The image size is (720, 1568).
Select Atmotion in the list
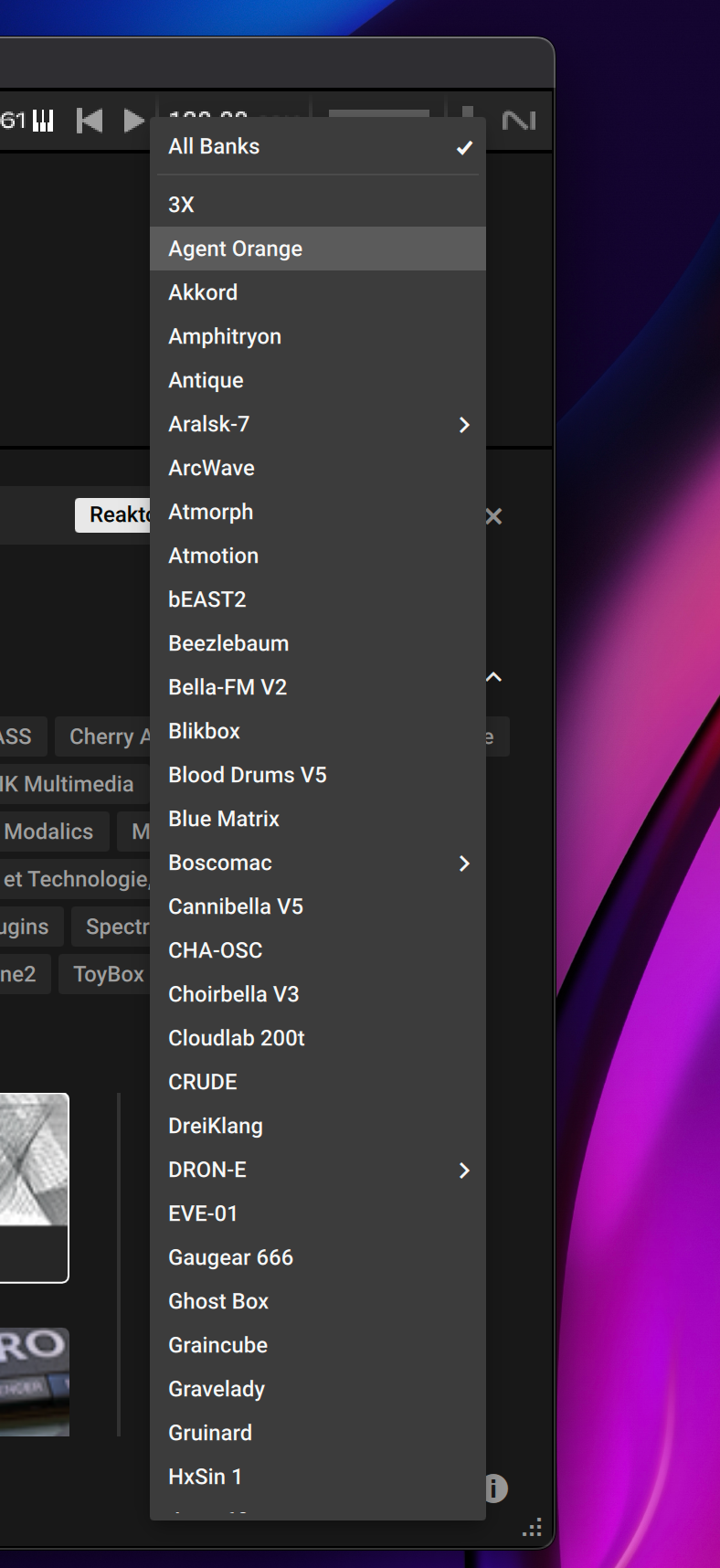317,556
